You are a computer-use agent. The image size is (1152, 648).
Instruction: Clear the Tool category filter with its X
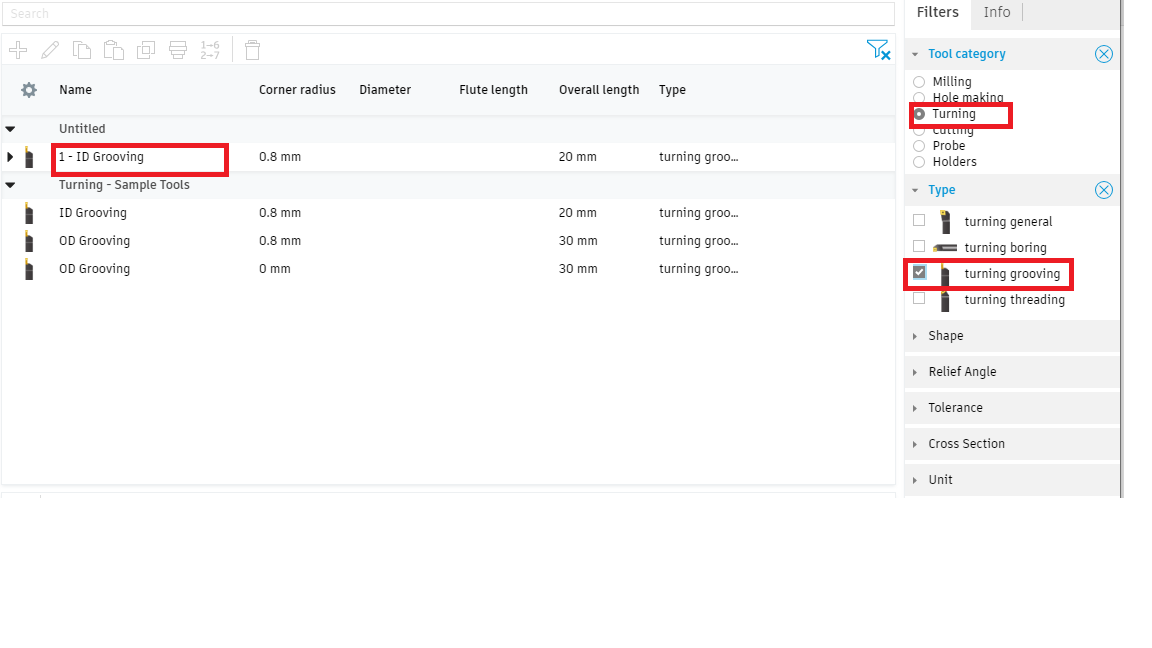click(1104, 54)
